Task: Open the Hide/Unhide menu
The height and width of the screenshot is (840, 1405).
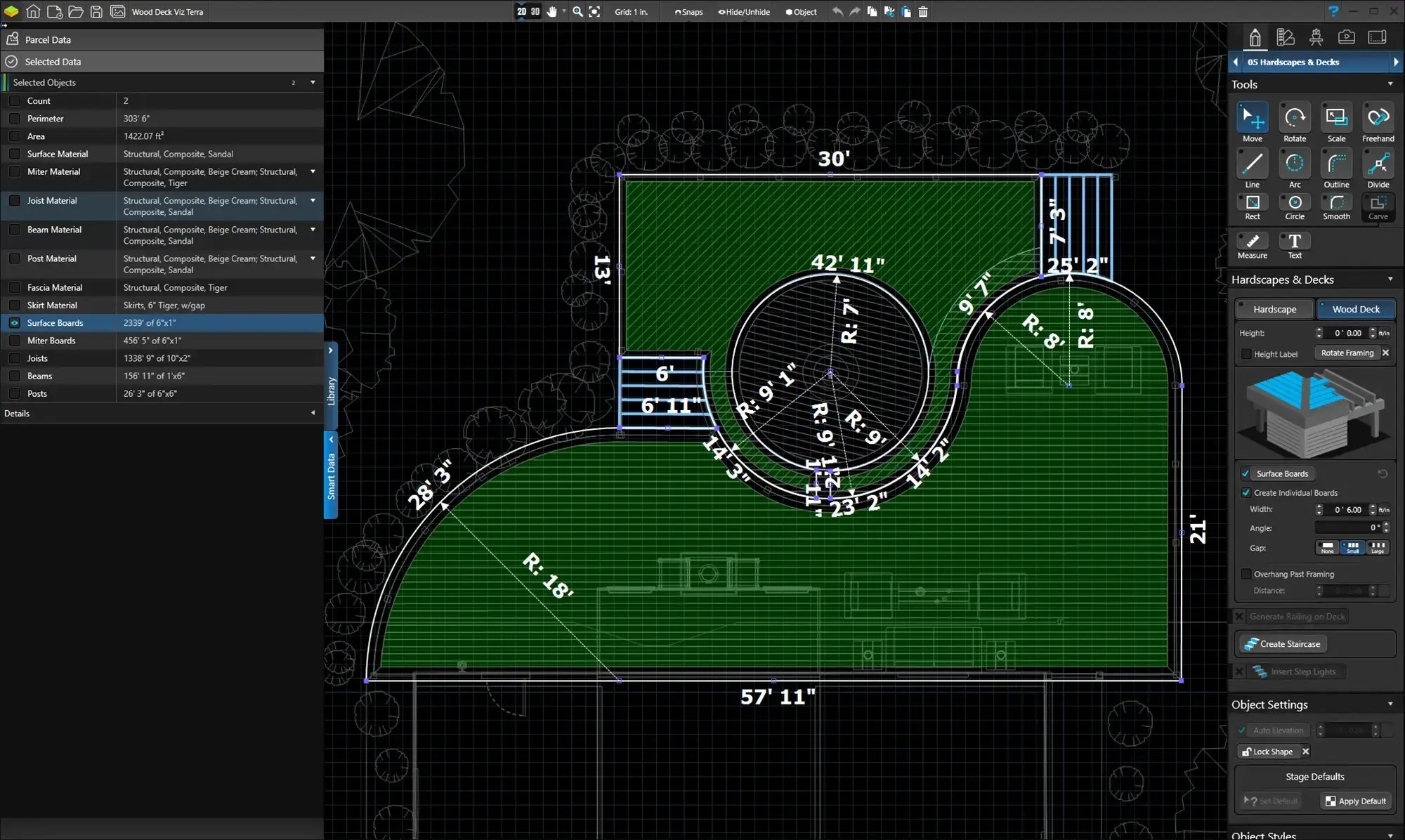Action: pos(743,12)
